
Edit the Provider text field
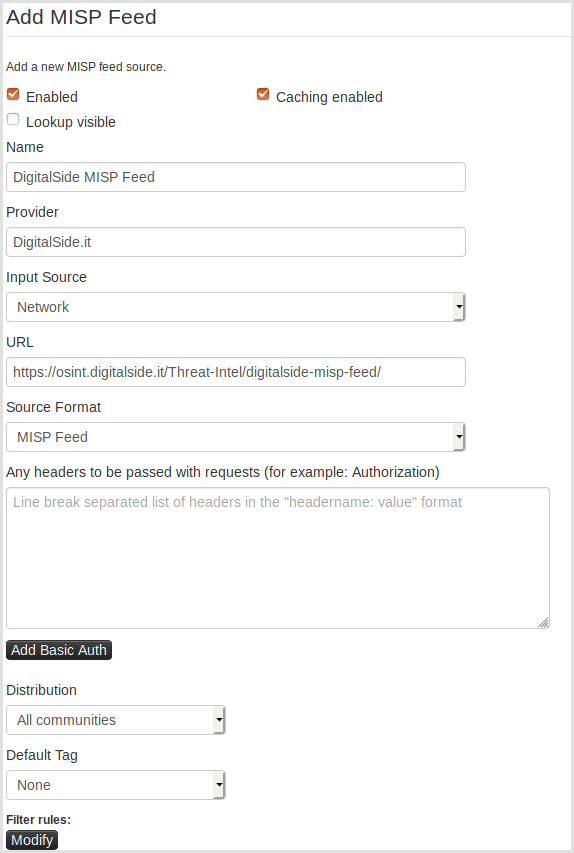click(x=236, y=242)
